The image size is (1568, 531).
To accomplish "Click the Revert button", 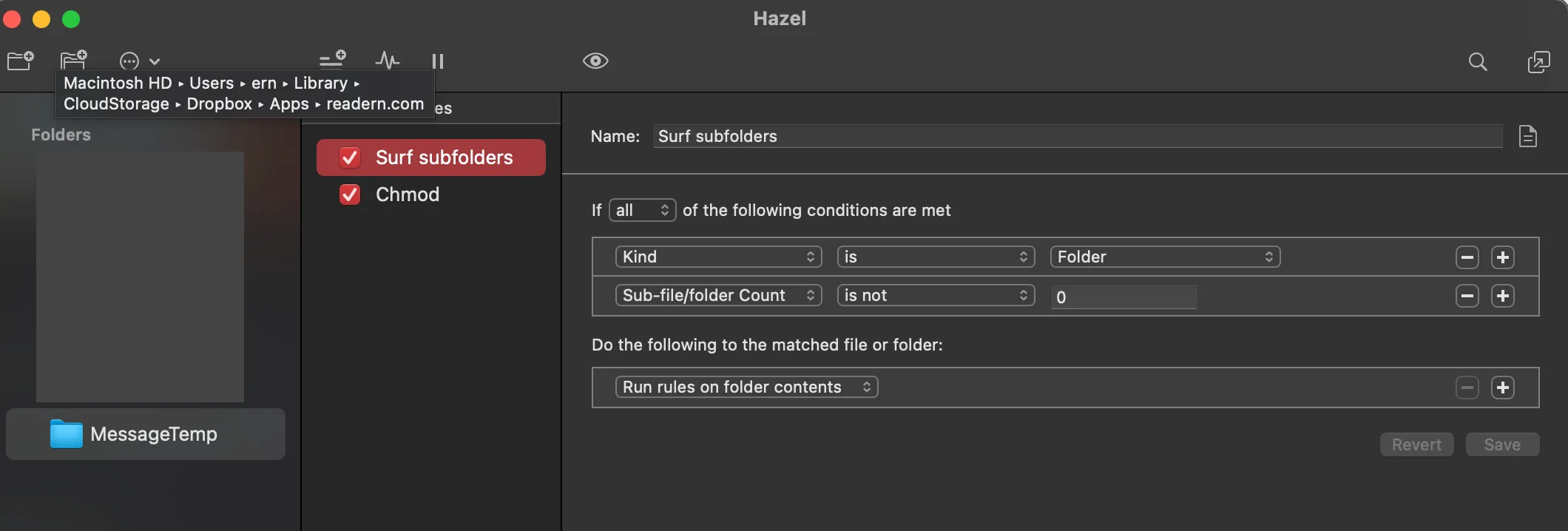I will (x=1416, y=444).
